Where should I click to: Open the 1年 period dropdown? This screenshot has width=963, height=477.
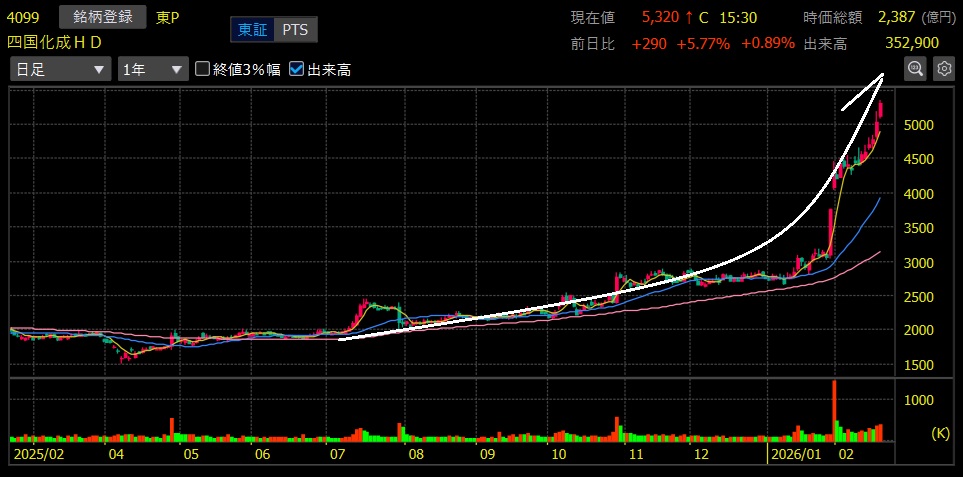(152, 69)
